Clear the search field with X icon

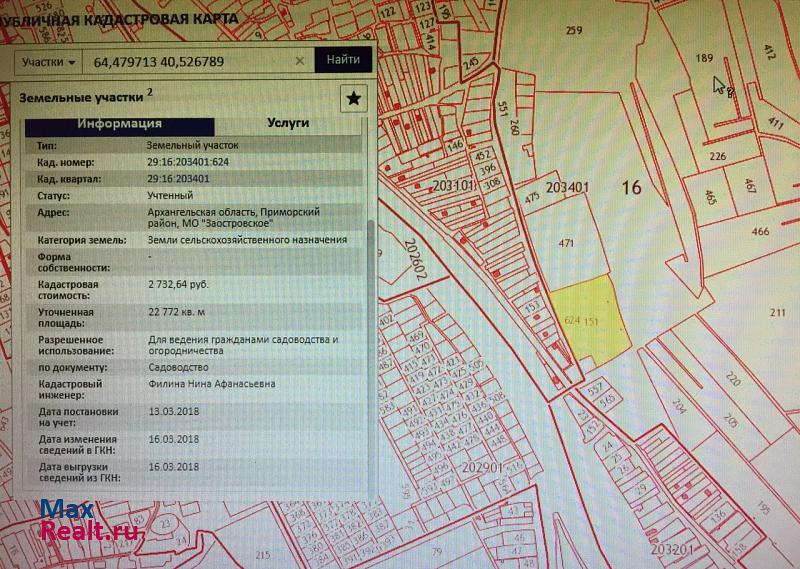click(299, 61)
